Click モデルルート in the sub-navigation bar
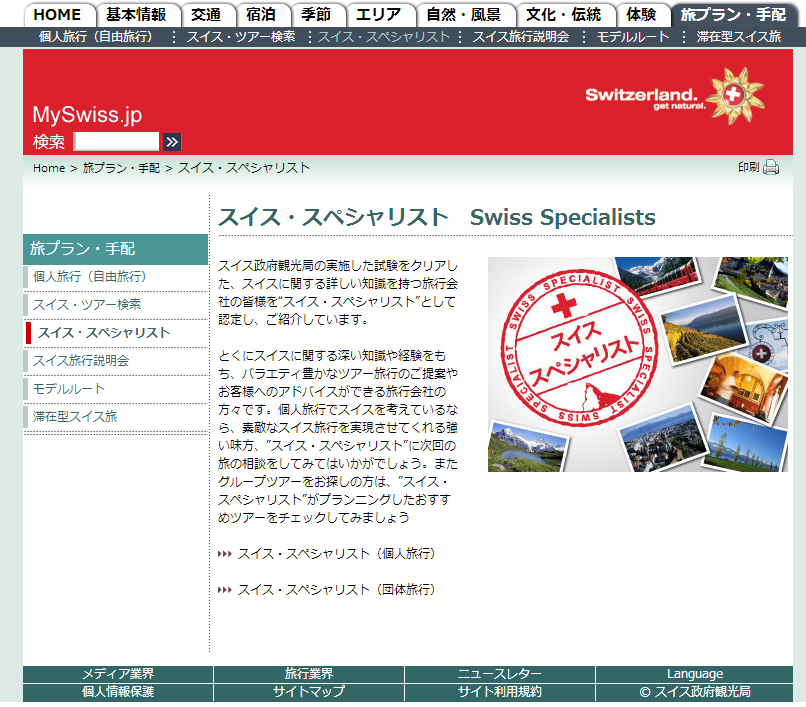Image resolution: width=806 pixels, height=707 pixels. pyautogui.click(x=633, y=37)
